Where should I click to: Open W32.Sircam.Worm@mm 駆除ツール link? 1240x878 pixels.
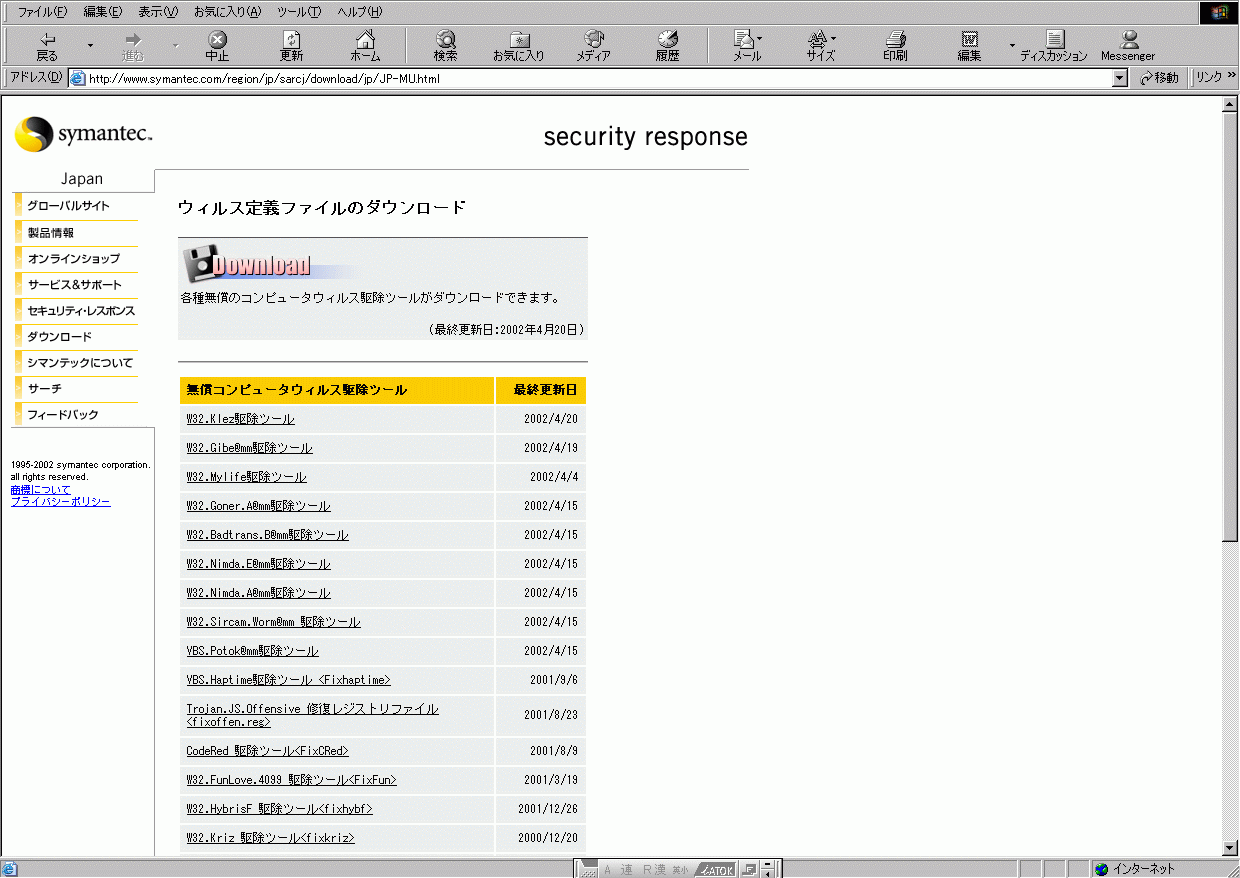[x=273, y=622]
